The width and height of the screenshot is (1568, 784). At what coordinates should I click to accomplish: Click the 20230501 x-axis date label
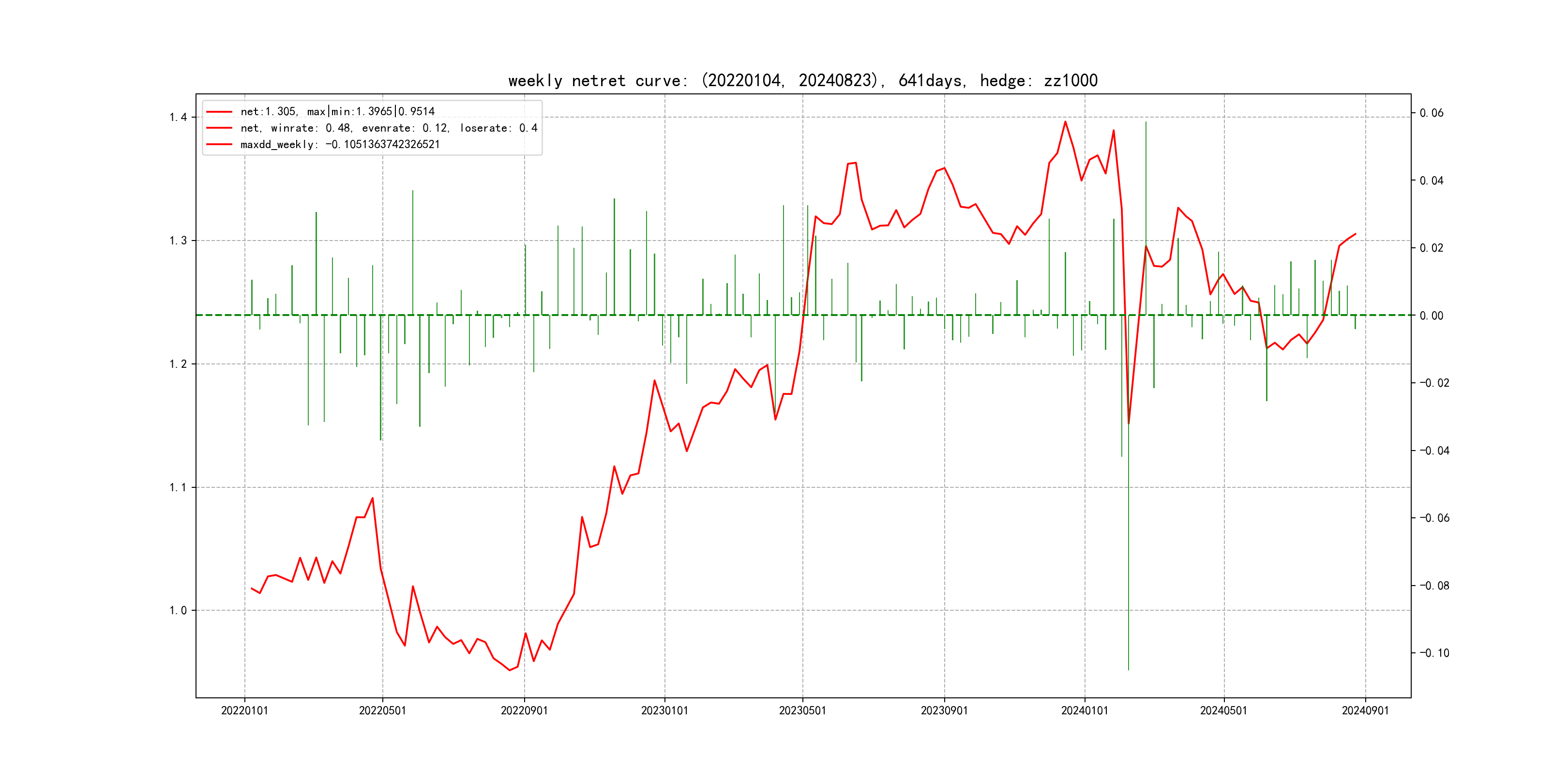click(802, 710)
